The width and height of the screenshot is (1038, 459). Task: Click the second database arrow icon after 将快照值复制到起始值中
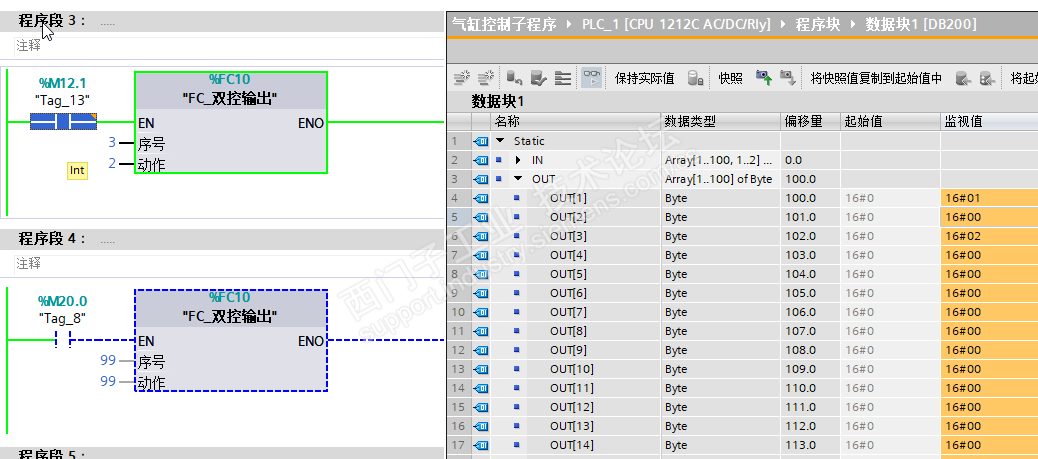pyautogui.click(x=987, y=78)
